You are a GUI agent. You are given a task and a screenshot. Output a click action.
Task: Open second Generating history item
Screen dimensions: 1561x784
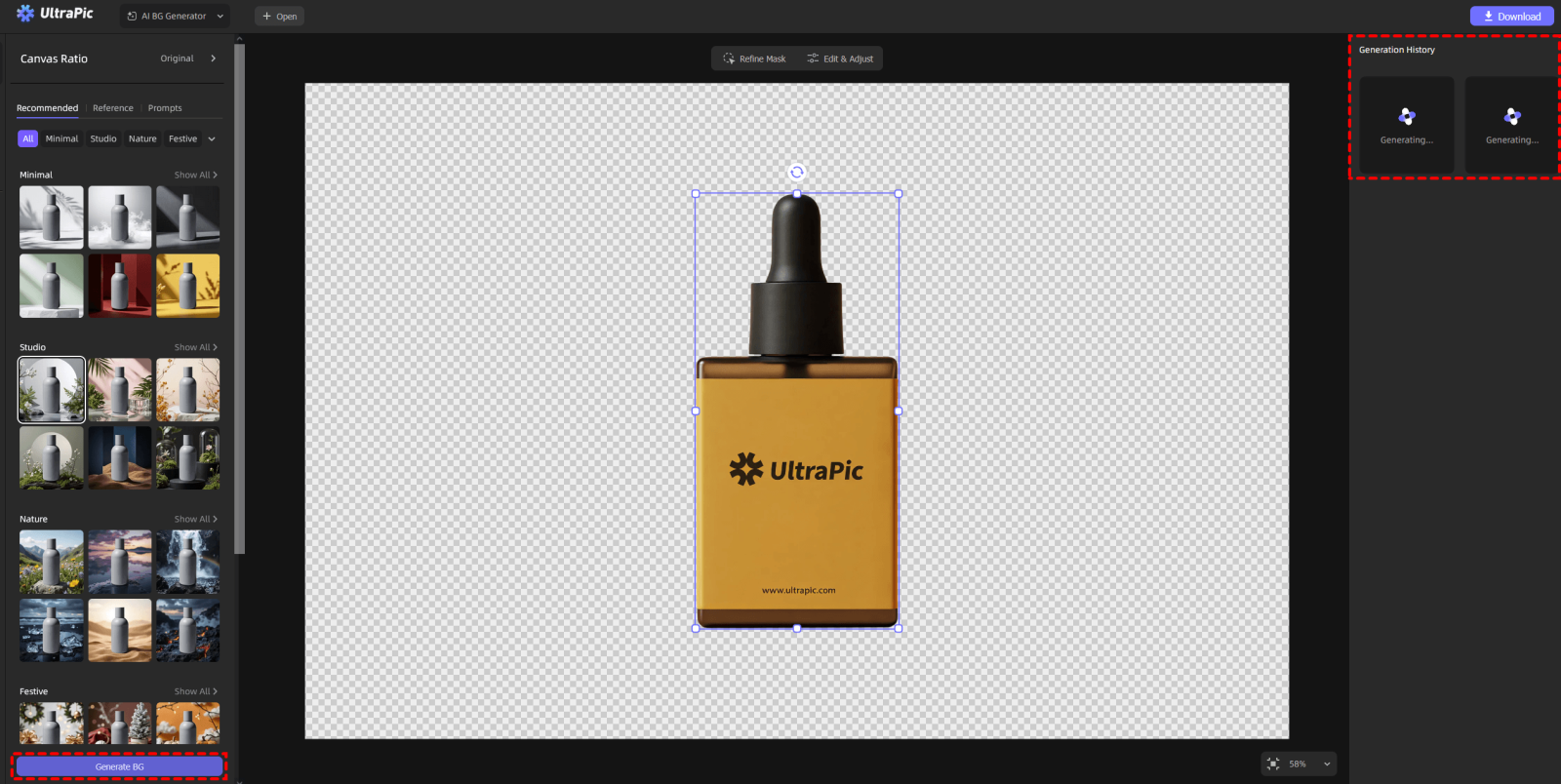[x=1512, y=126]
